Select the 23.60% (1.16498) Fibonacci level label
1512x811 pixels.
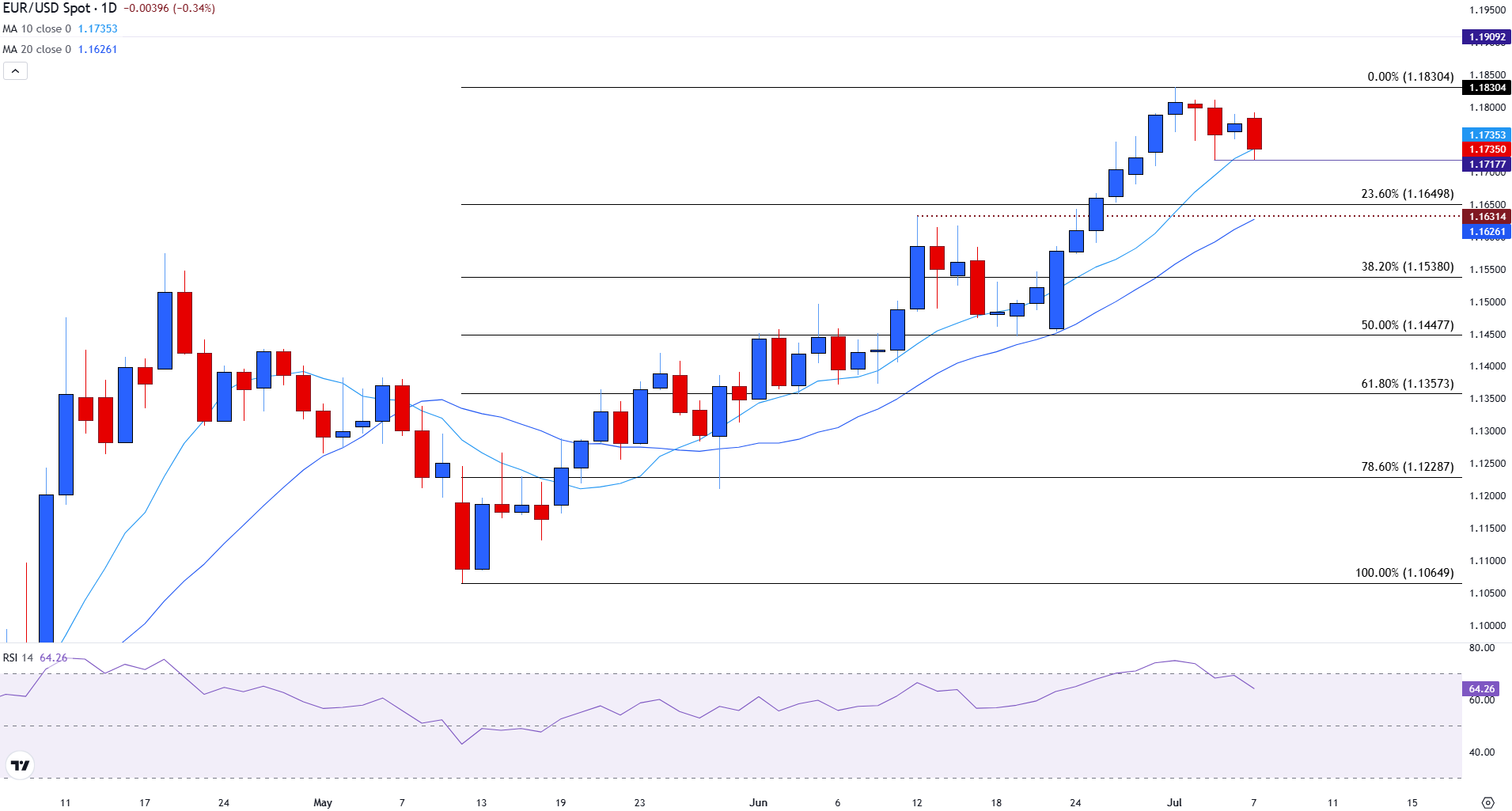click(1407, 194)
